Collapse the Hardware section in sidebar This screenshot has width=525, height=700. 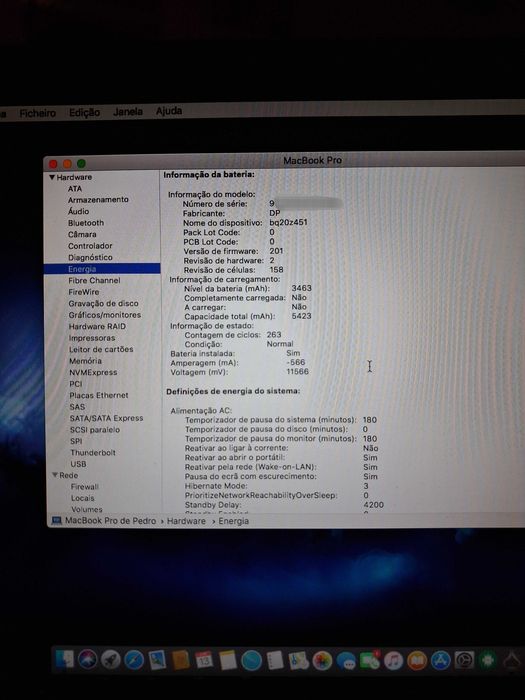52,177
